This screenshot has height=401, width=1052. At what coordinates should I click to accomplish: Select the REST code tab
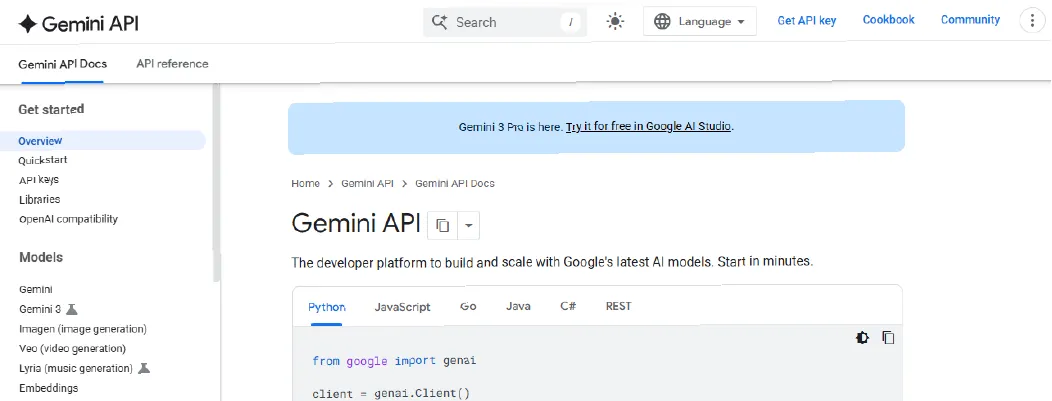point(619,306)
